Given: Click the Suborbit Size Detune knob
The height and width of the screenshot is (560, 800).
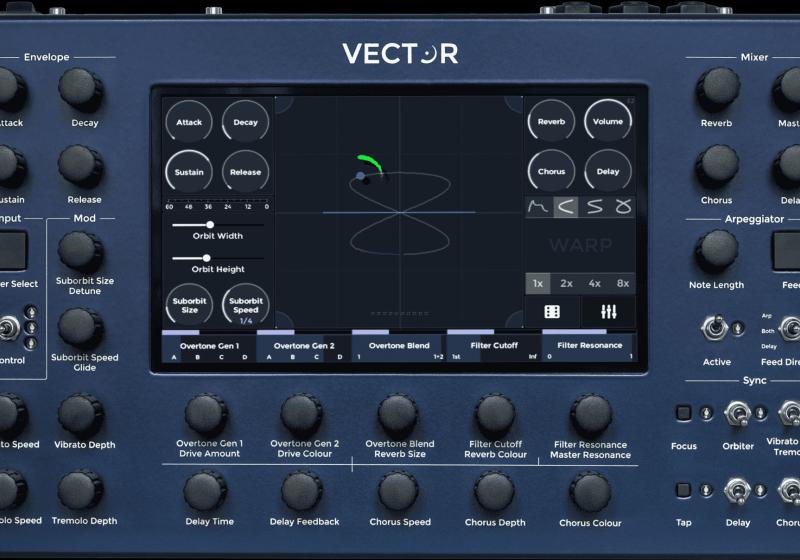Looking at the screenshot, I should (x=81, y=251).
